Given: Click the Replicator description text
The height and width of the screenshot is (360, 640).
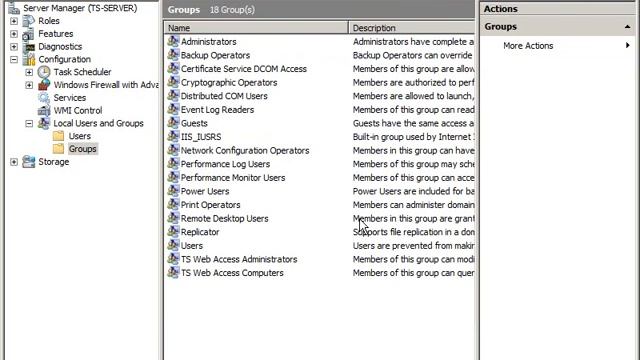Looking at the screenshot, I should 413,232.
